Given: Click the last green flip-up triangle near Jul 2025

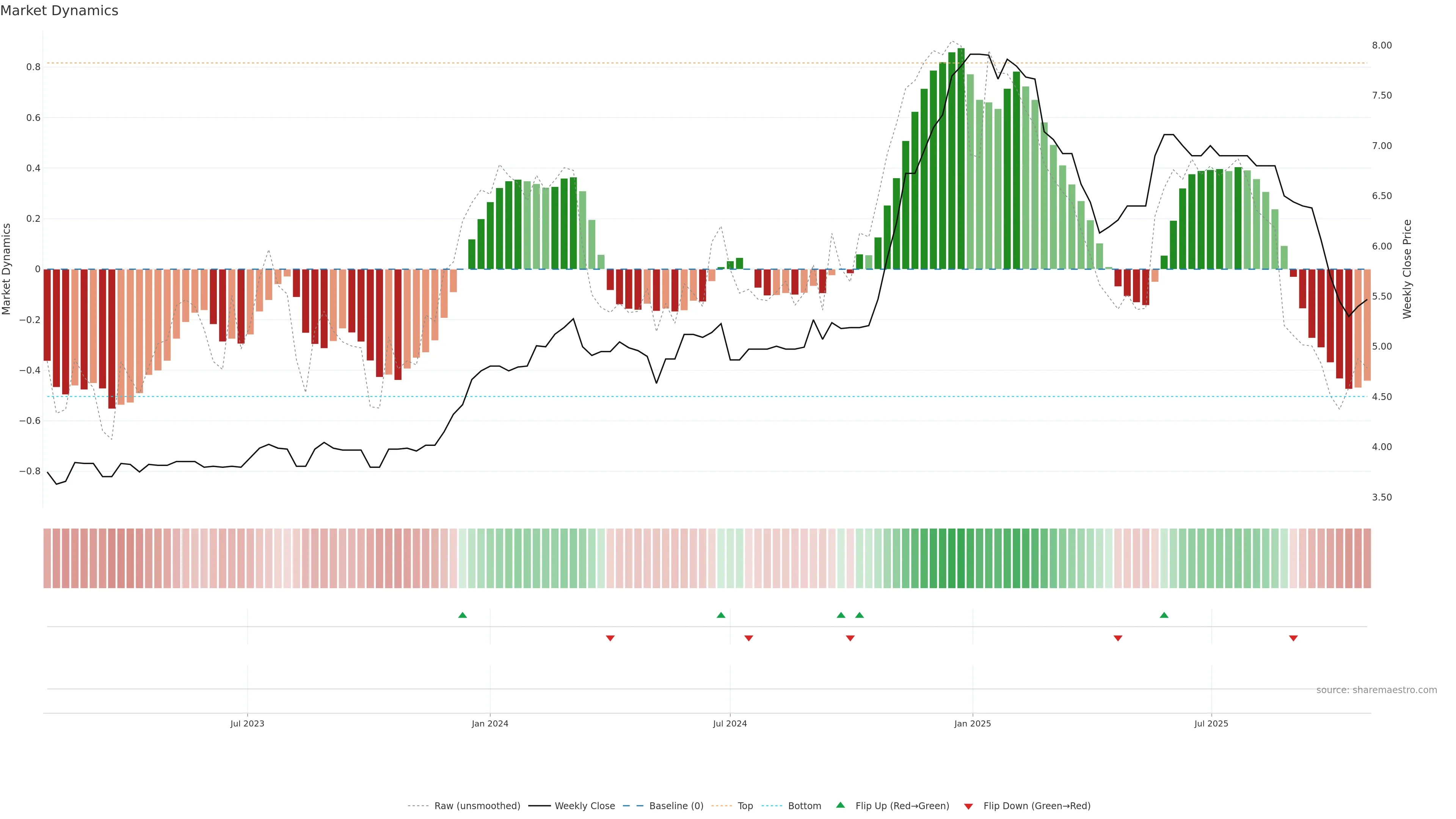Looking at the screenshot, I should click(x=1164, y=615).
